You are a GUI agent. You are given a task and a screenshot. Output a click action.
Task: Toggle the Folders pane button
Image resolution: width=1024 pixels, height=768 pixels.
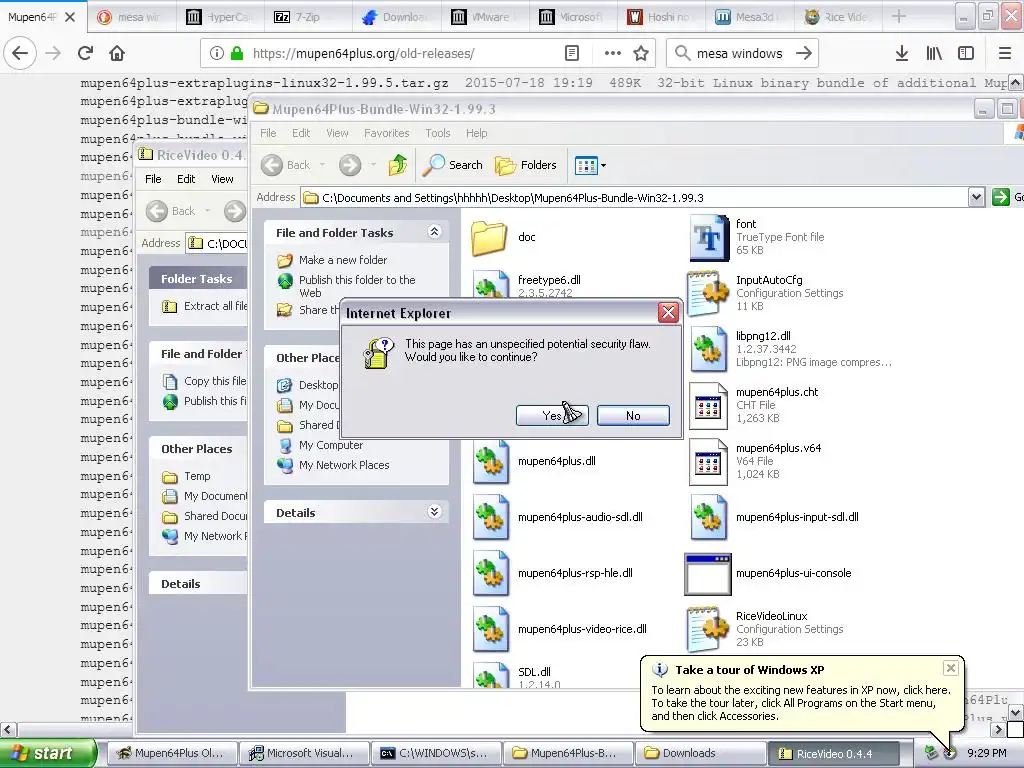(526, 165)
